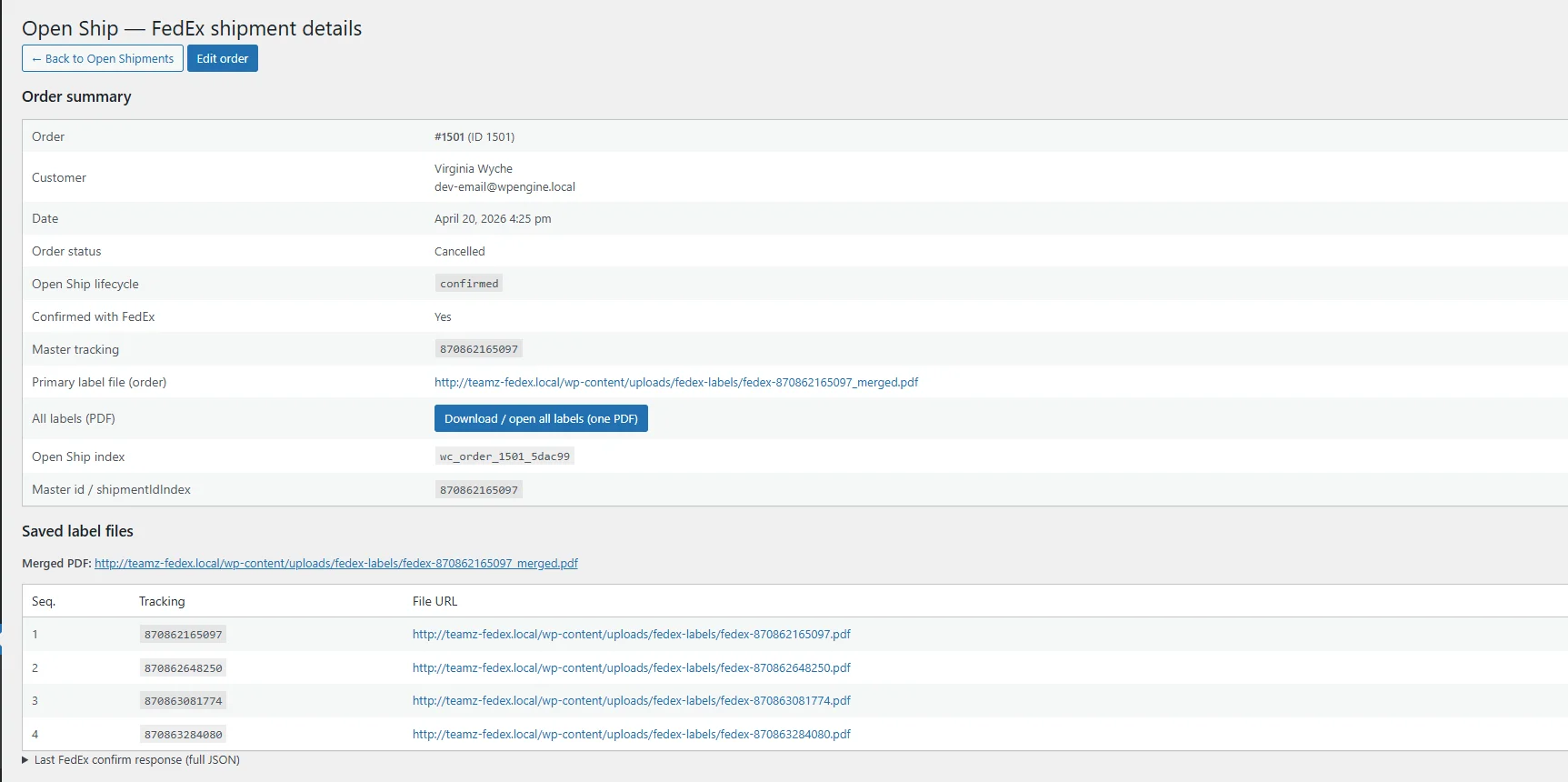This screenshot has width=1568, height=782.
Task: Click the Tracking column header
Action: (162, 601)
